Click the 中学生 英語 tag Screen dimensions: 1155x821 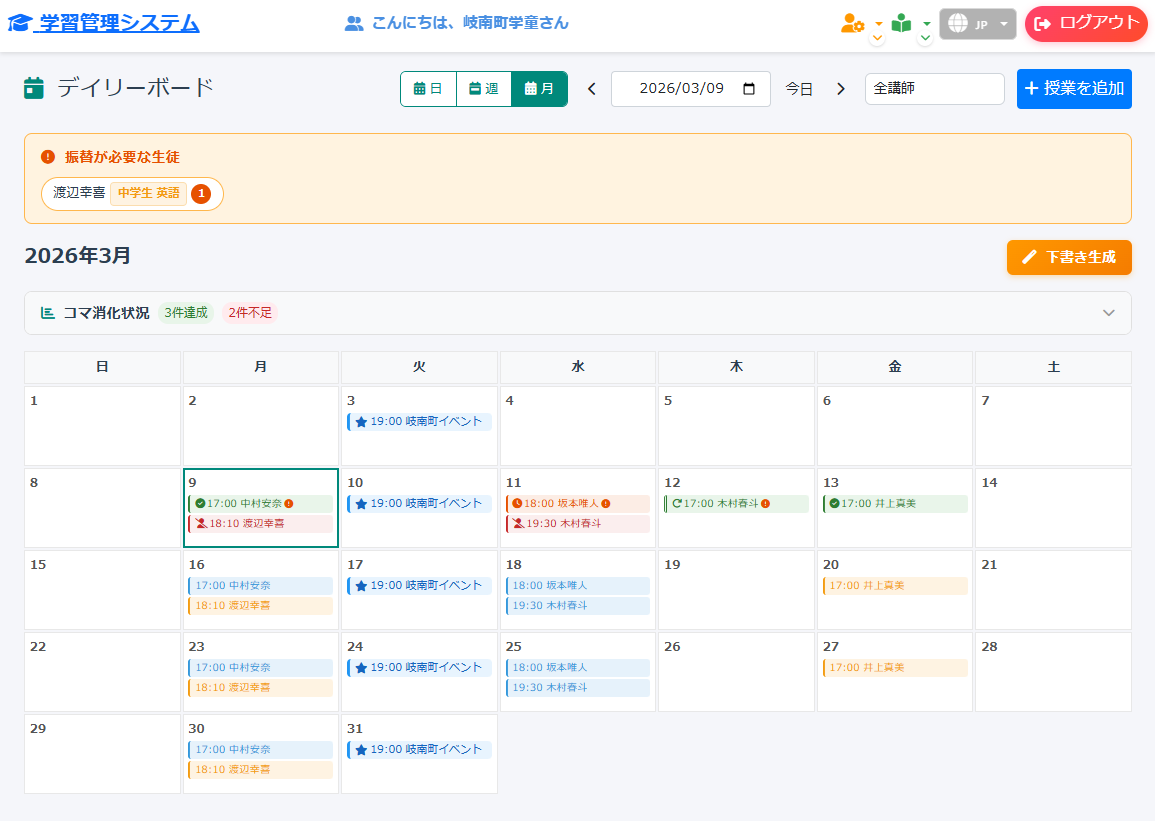tap(149, 193)
